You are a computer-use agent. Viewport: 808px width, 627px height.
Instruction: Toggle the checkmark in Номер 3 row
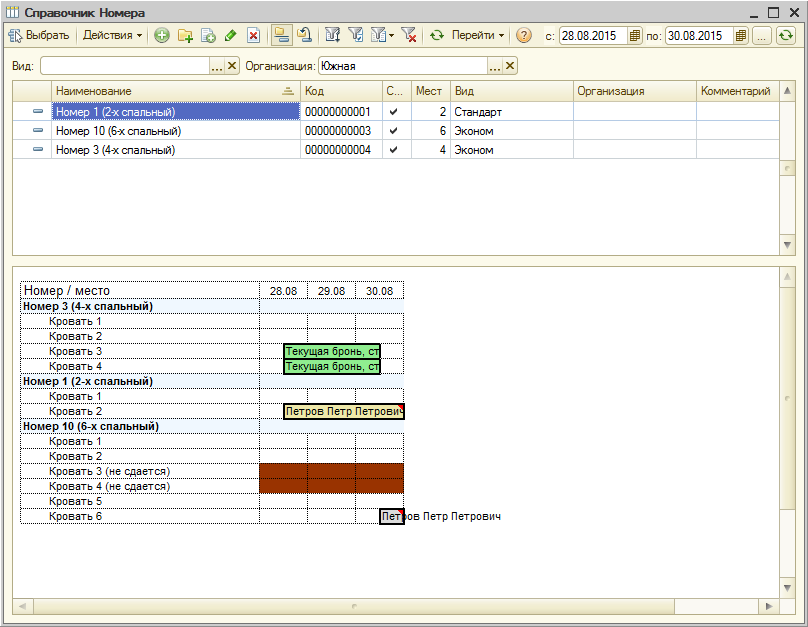pyautogui.click(x=394, y=150)
